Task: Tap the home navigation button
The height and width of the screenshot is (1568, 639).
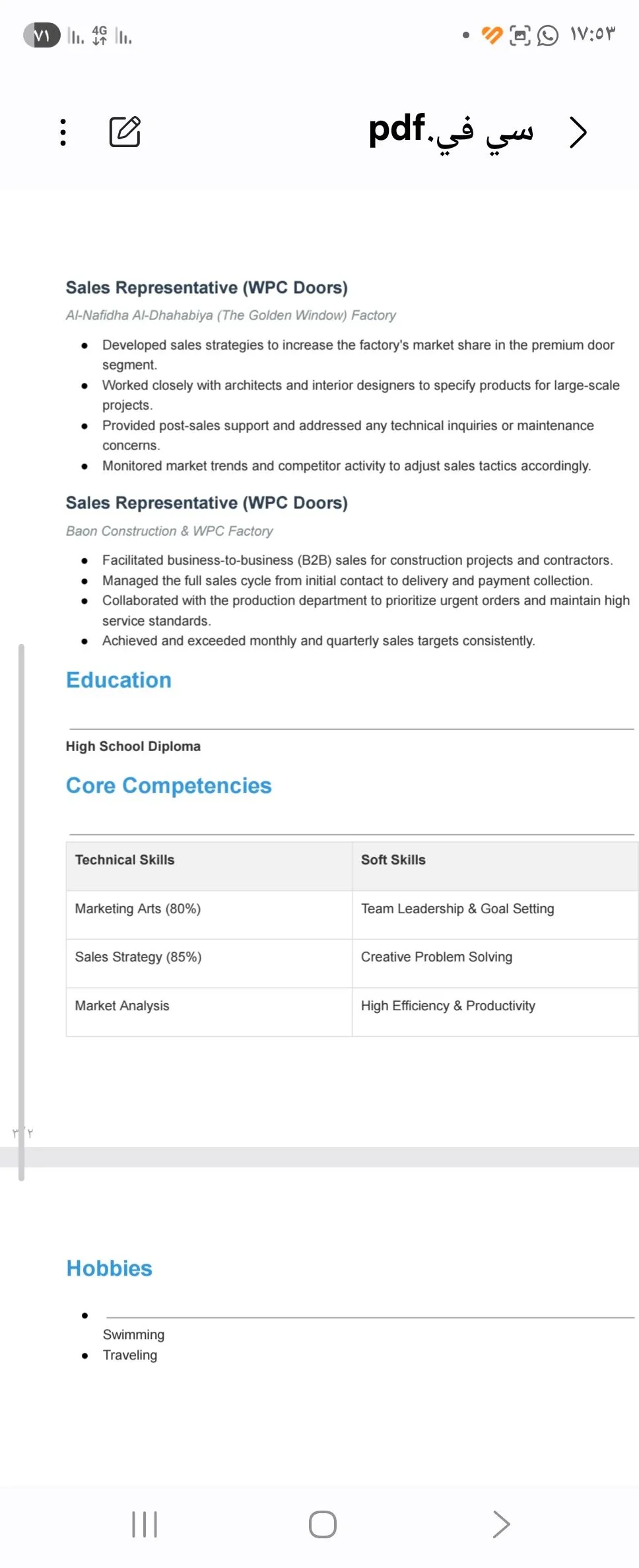Action: (x=323, y=1524)
